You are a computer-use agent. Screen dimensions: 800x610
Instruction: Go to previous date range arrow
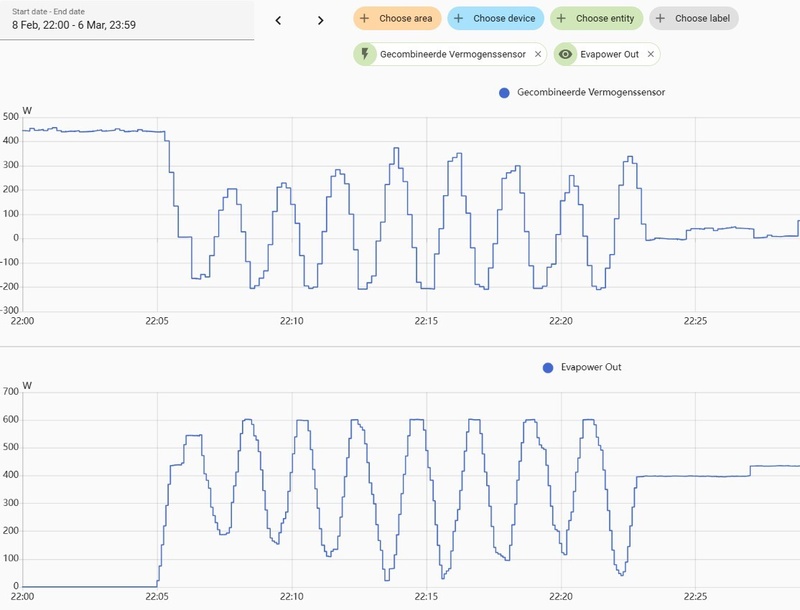[278, 20]
